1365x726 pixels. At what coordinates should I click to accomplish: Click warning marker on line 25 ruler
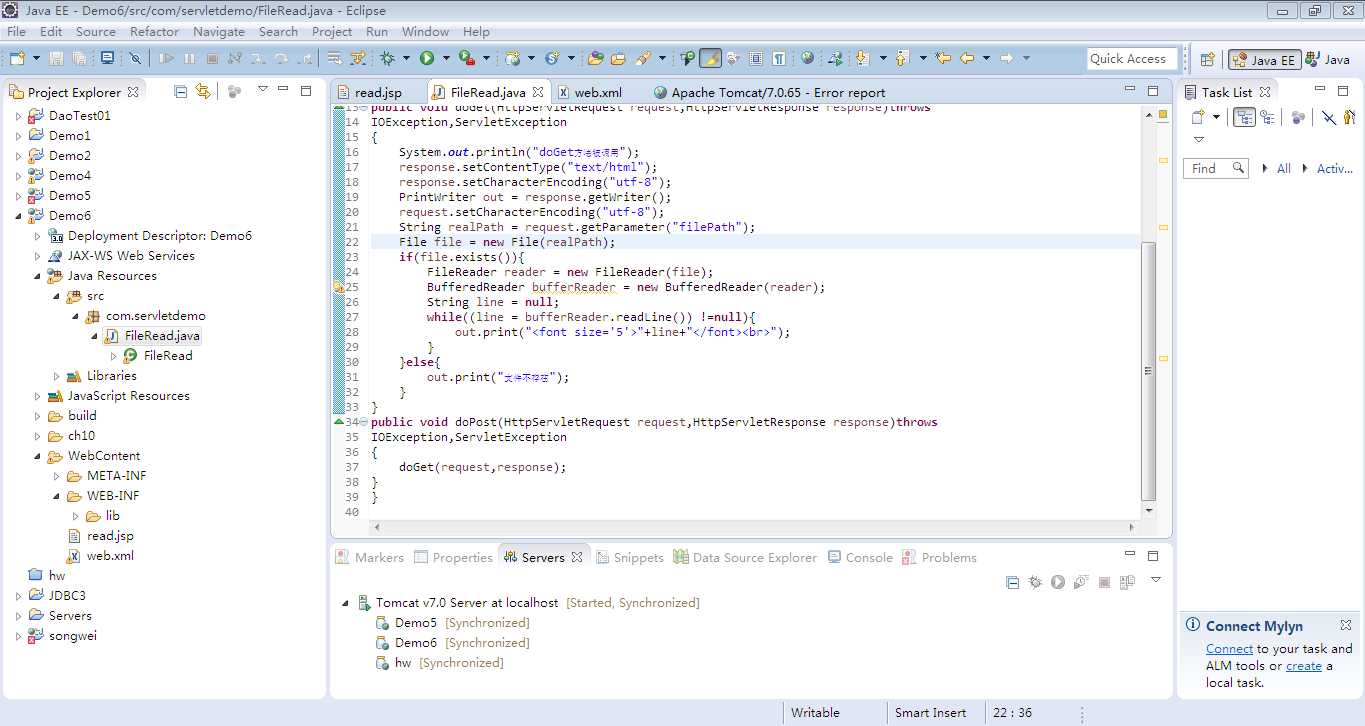coord(339,287)
